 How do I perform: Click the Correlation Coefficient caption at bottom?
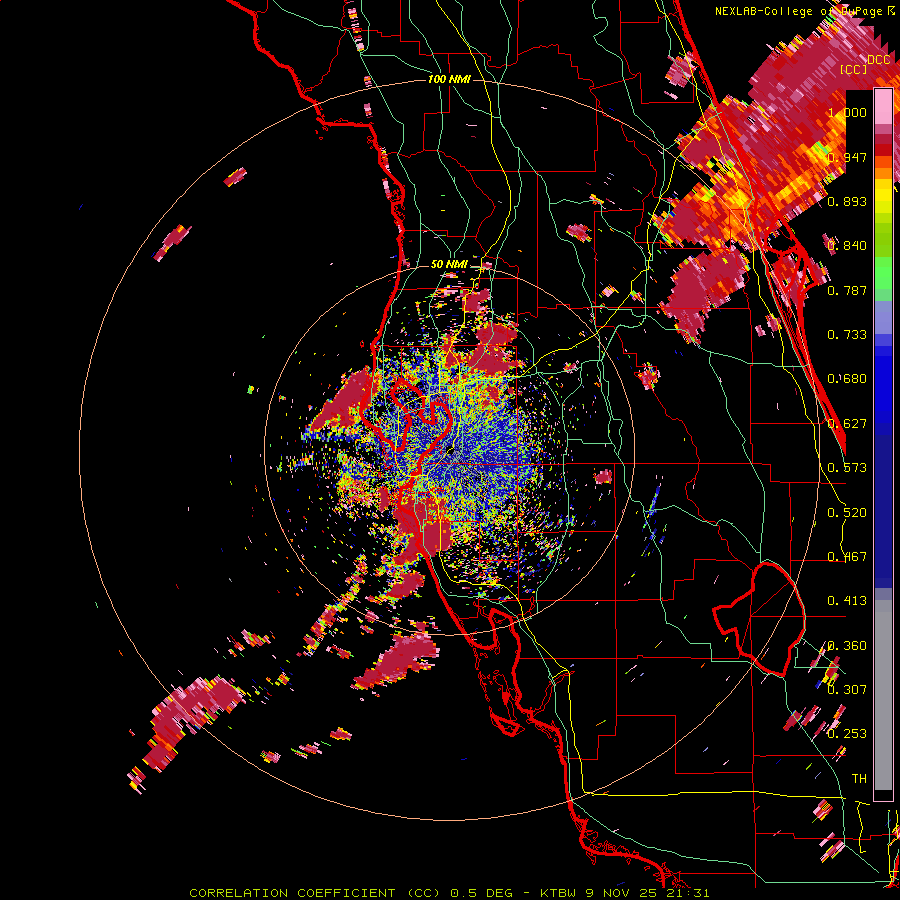(449, 893)
